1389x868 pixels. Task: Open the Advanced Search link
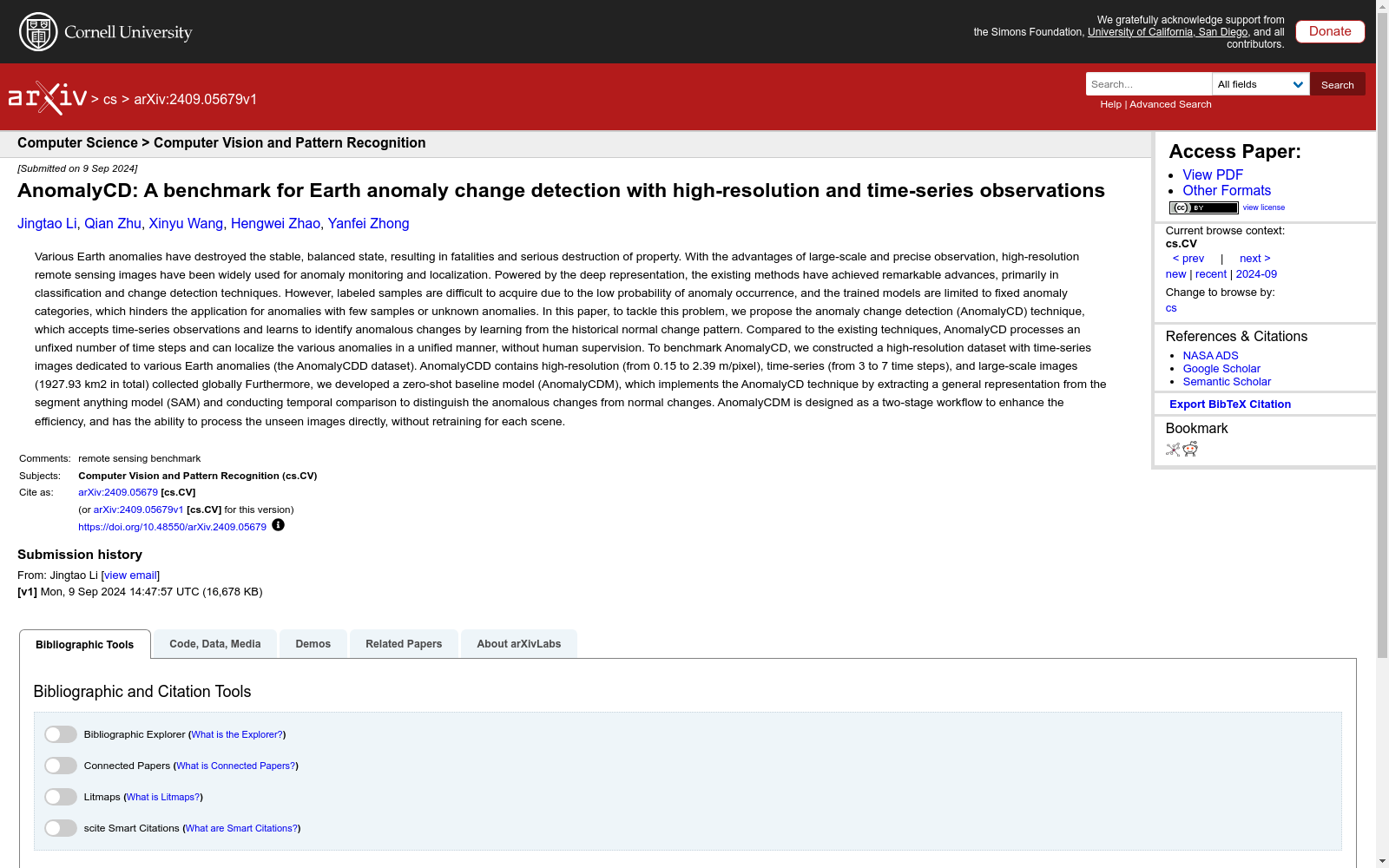click(1170, 104)
